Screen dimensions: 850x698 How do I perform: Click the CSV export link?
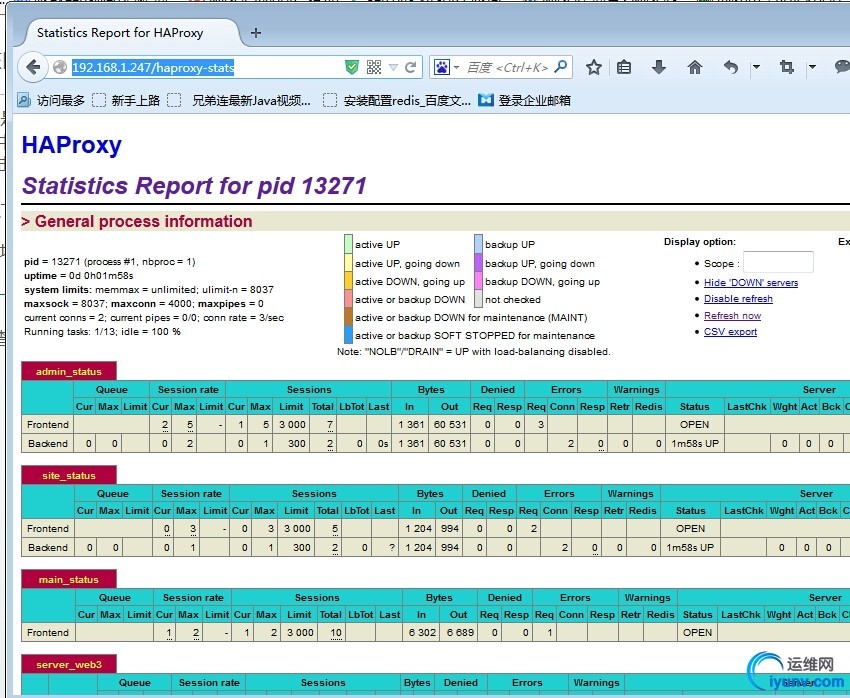pyautogui.click(x=730, y=332)
